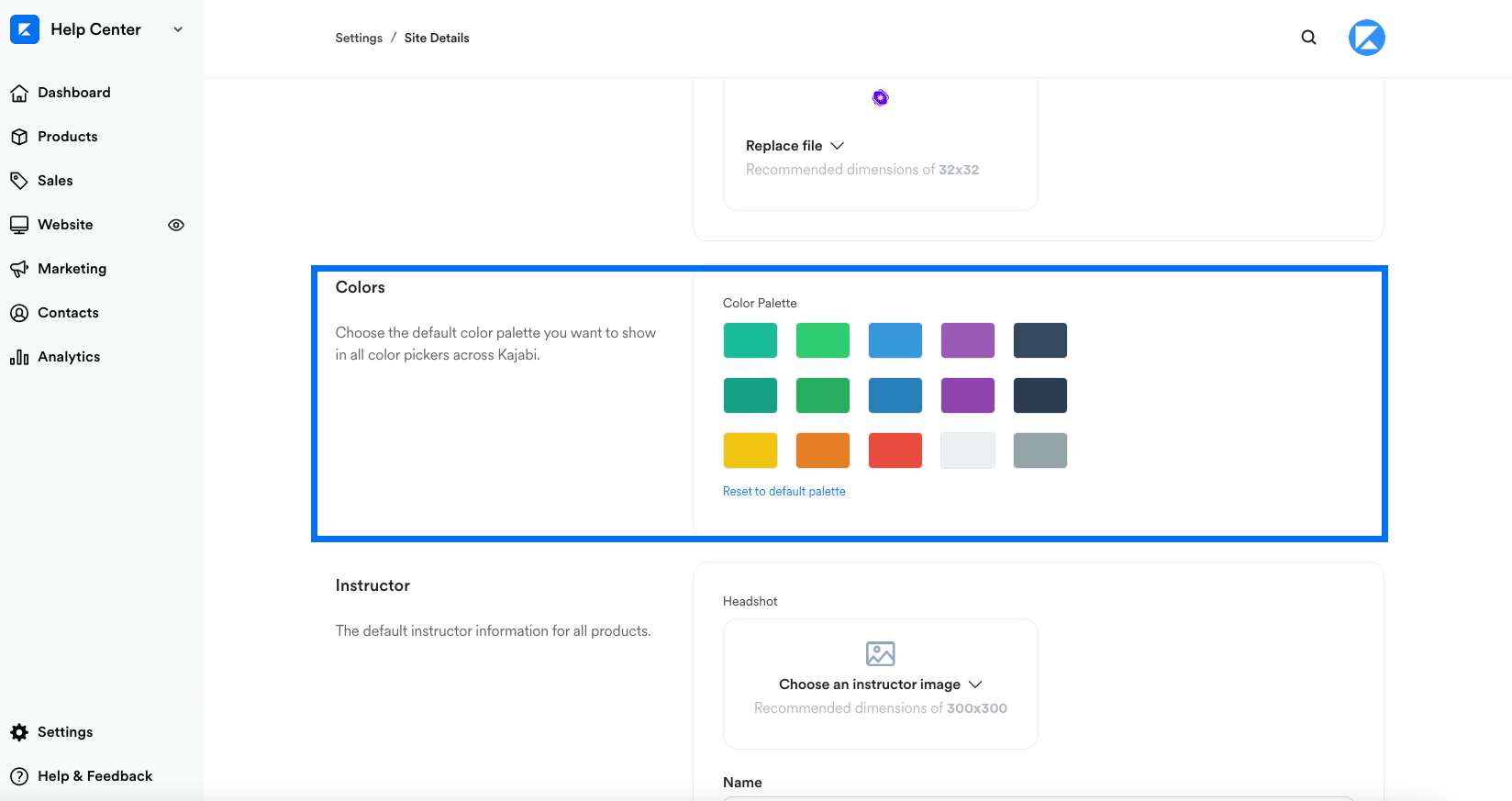This screenshot has width=1512, height=801.
Task: Go to Products in sidebar
Action: tap(67, 137)
